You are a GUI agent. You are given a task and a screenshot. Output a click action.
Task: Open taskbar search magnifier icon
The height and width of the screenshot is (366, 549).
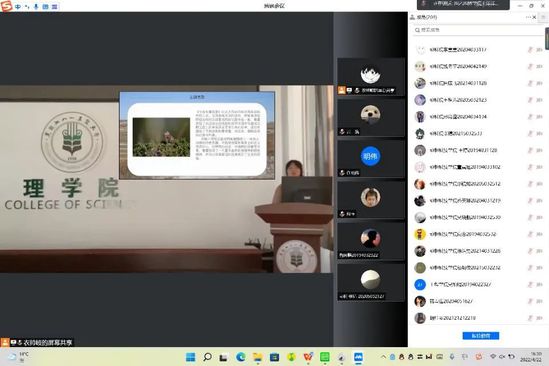coord(207,357)
